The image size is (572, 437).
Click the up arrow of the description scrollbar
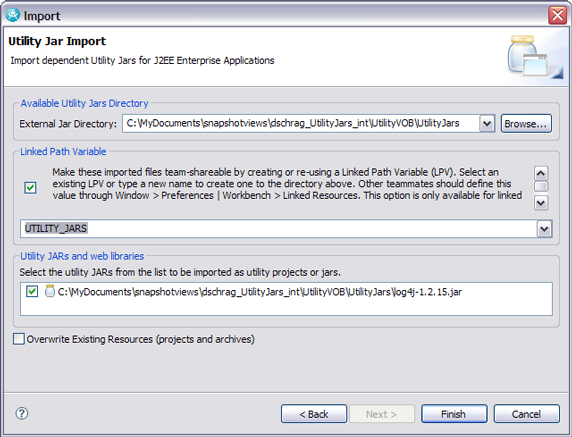coord(541,173)
